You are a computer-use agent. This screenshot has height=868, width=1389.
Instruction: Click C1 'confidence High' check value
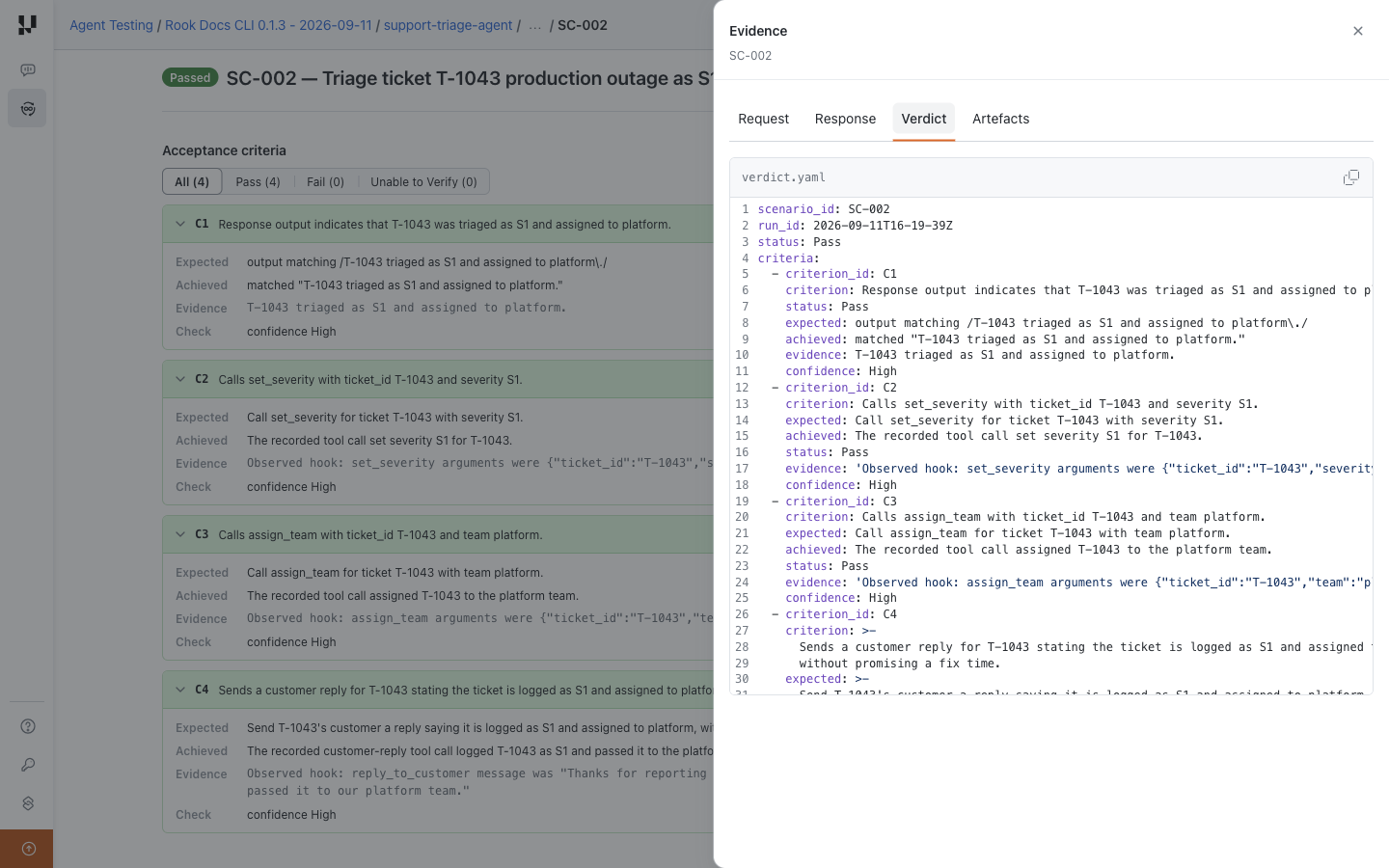pyautogui.click(x=291, y=332)
